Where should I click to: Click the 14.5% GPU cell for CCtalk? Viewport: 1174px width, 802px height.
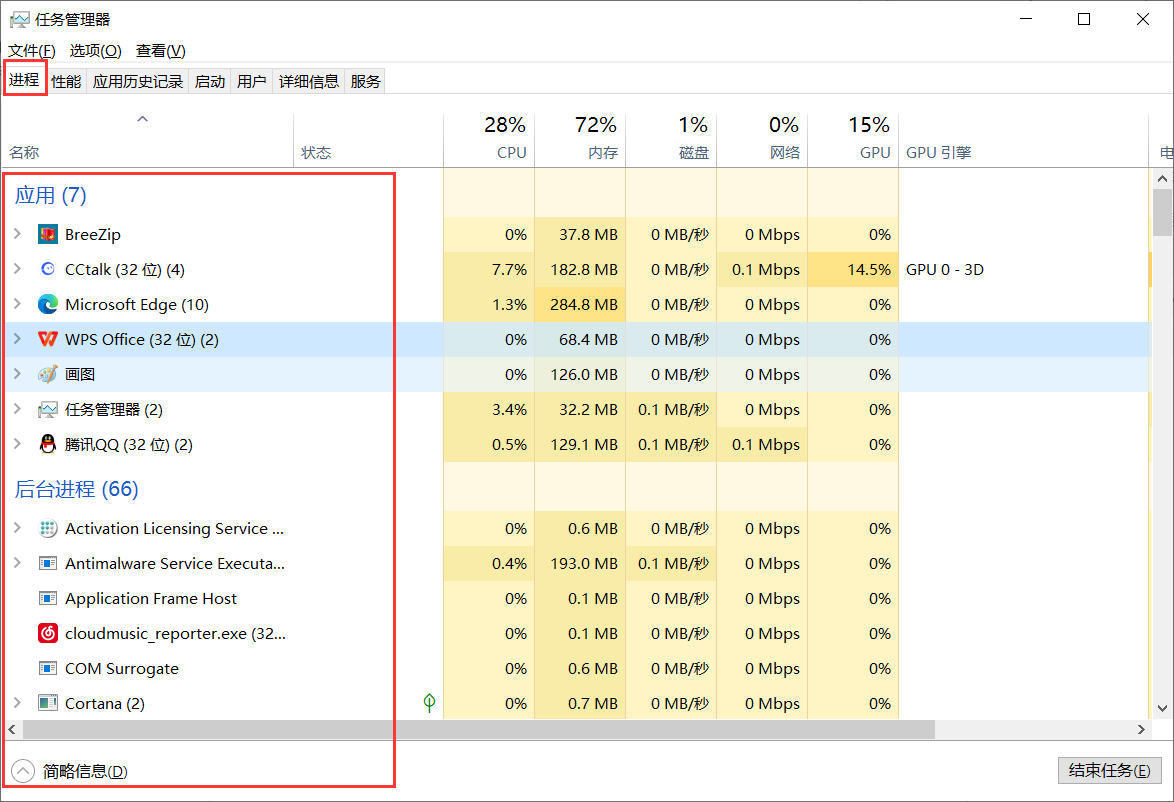pyautogui.click(x=853, y=270)
